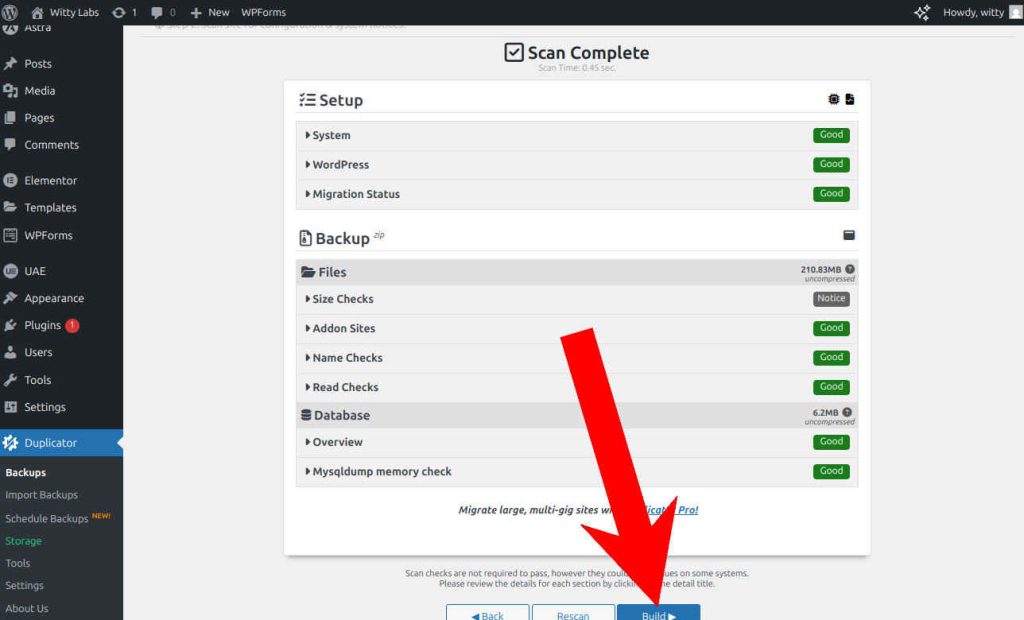Click the Users person icon
The width and height of the screenshot is (1024, 620).
pyautogui.click(x=10, y=352)
